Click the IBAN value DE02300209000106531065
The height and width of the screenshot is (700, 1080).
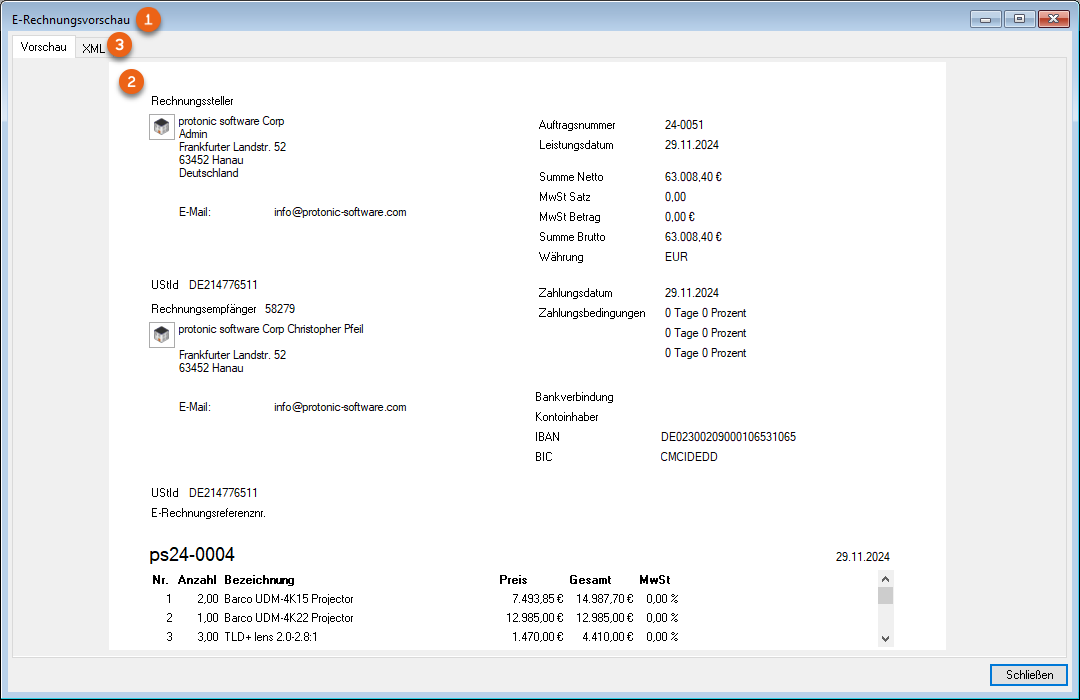tap(728, 437)
